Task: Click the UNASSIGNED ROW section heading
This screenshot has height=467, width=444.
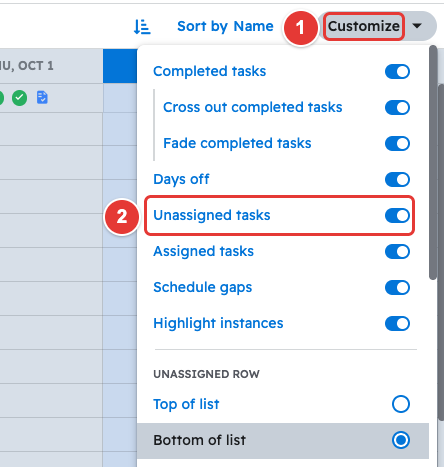Action: click(x=206, y=374)
